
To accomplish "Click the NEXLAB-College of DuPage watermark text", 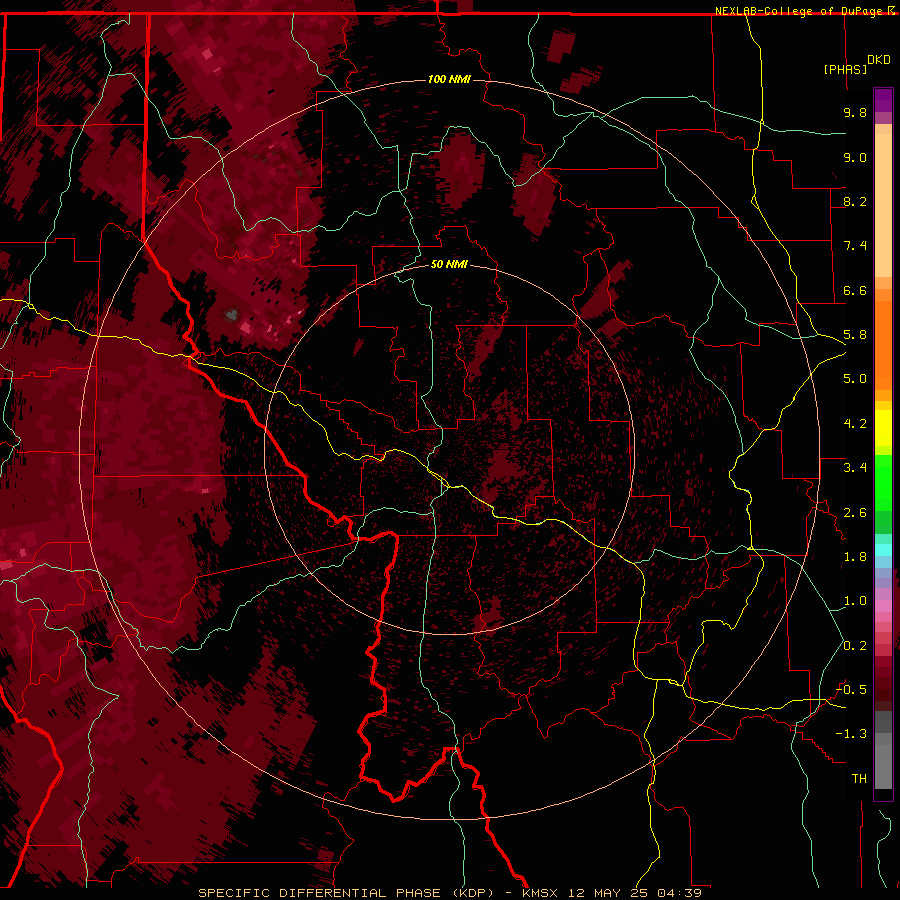I will tap(800, 11).
